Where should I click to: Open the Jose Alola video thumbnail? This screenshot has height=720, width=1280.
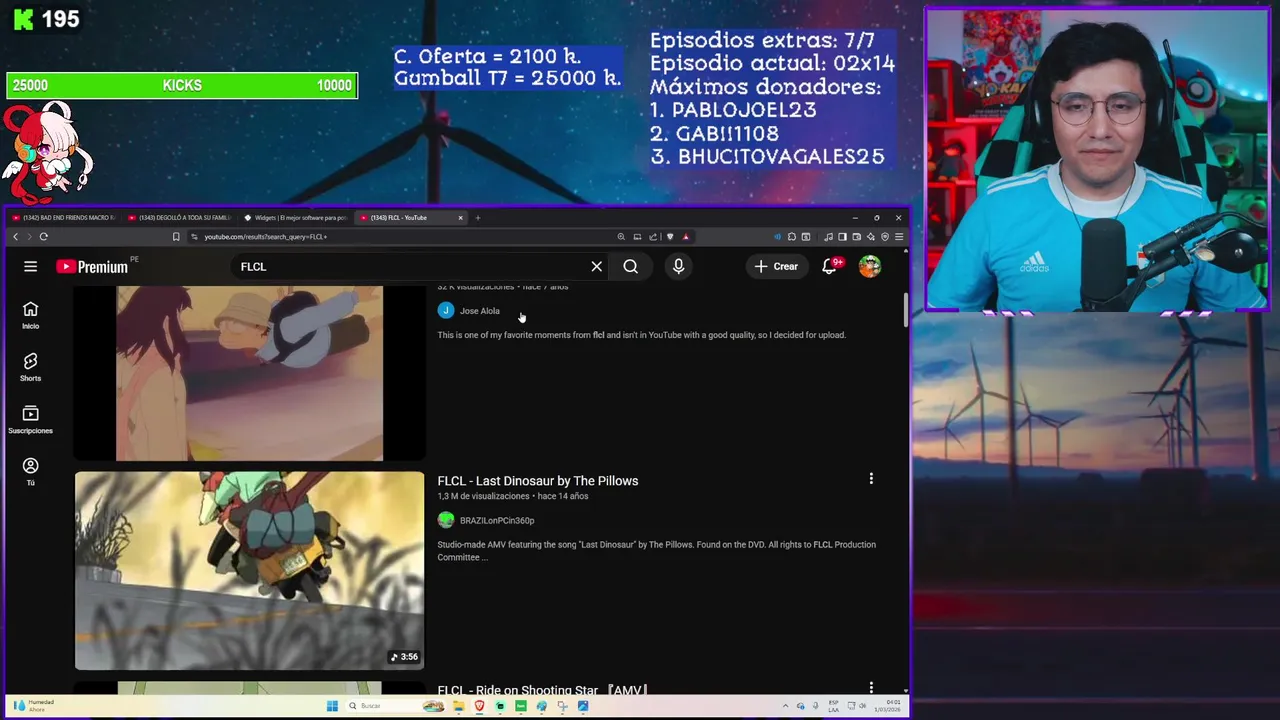click(x=249, y=374)
